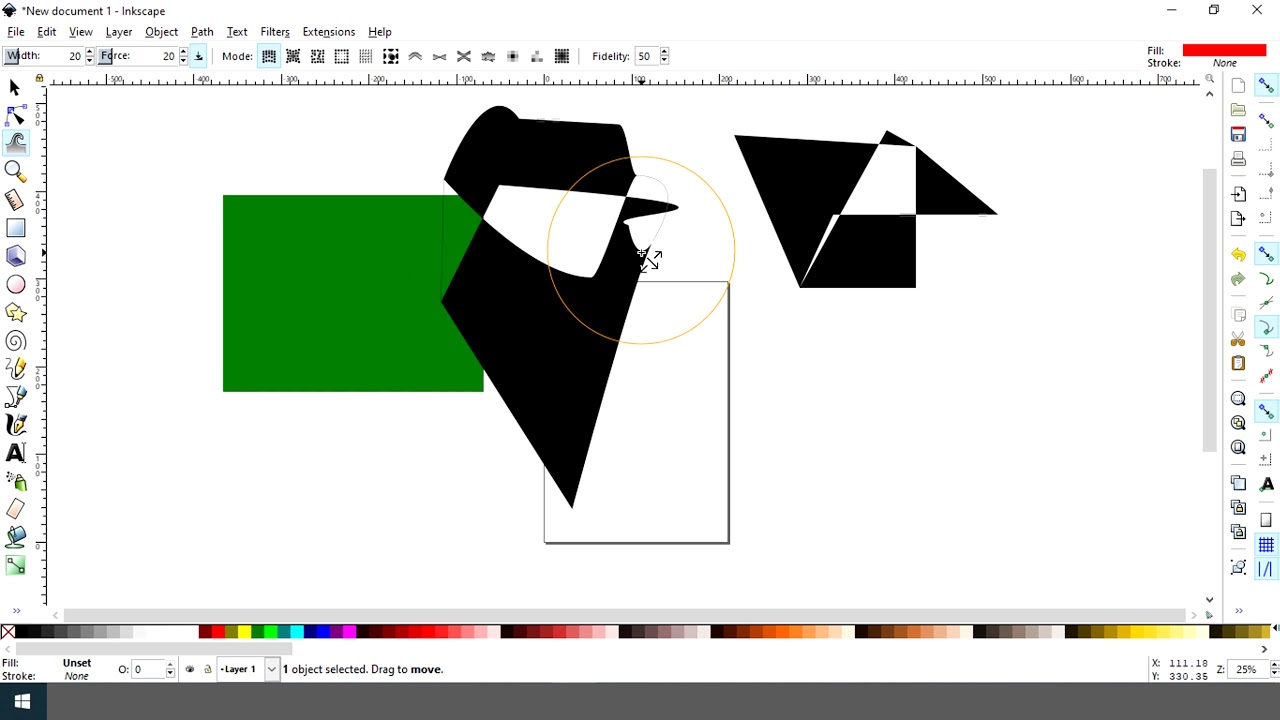
Task: Click the Cut scissors icon
Action: click(x=1238, y=339)
